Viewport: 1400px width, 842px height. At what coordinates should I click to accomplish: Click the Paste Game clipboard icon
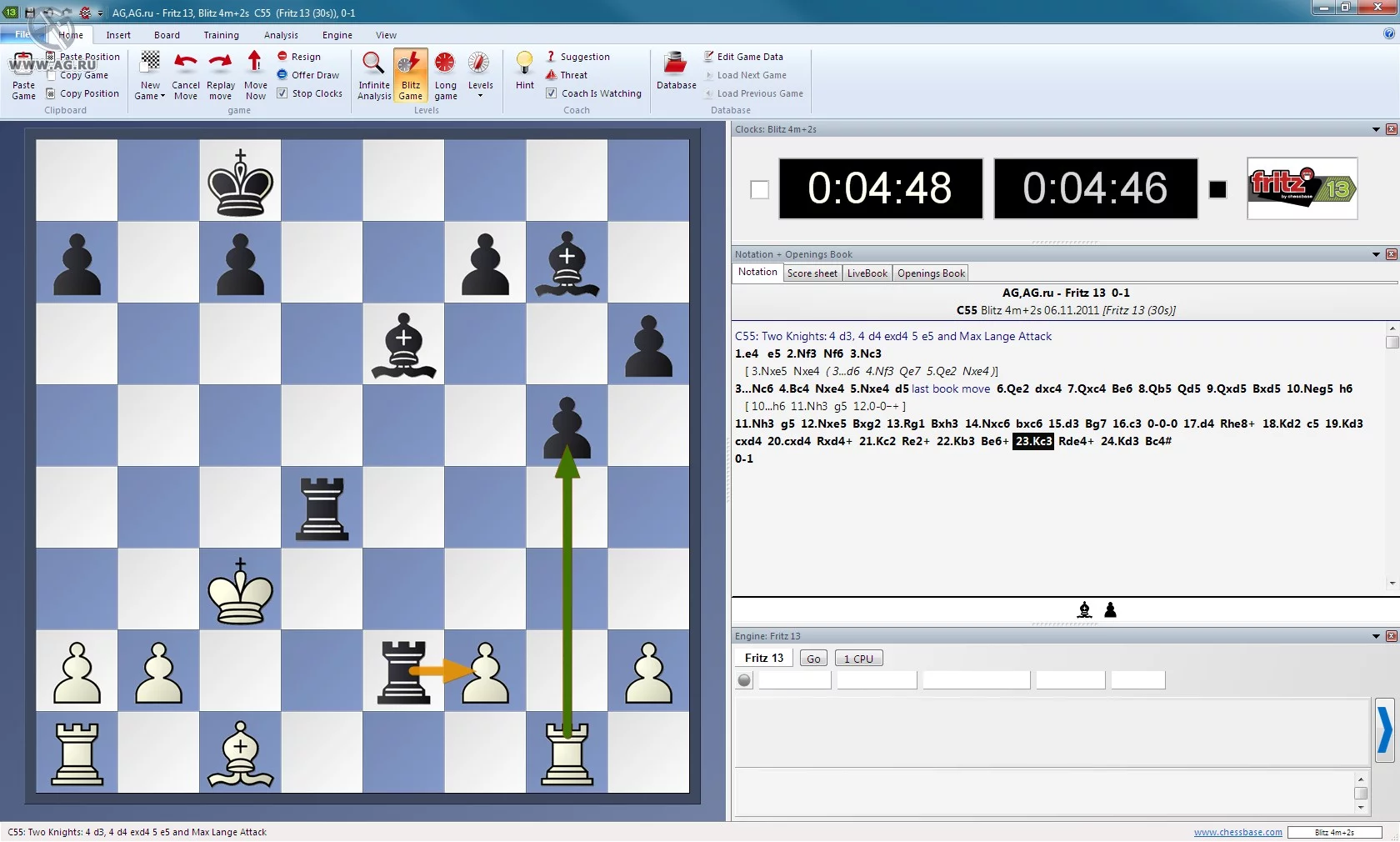22,65
